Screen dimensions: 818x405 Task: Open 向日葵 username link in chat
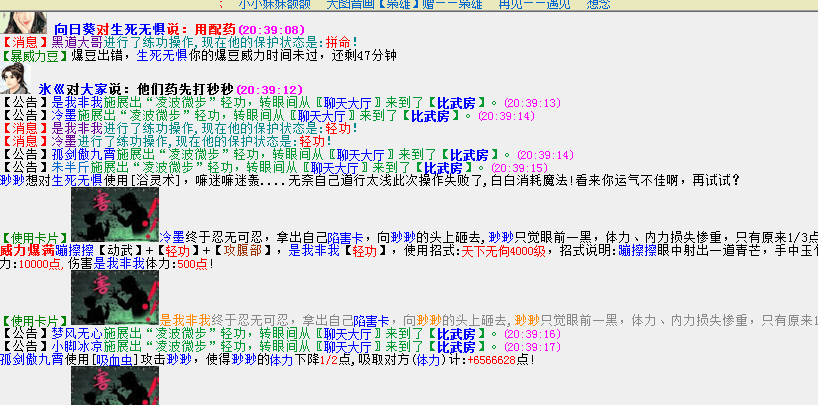tap(75, 30)
